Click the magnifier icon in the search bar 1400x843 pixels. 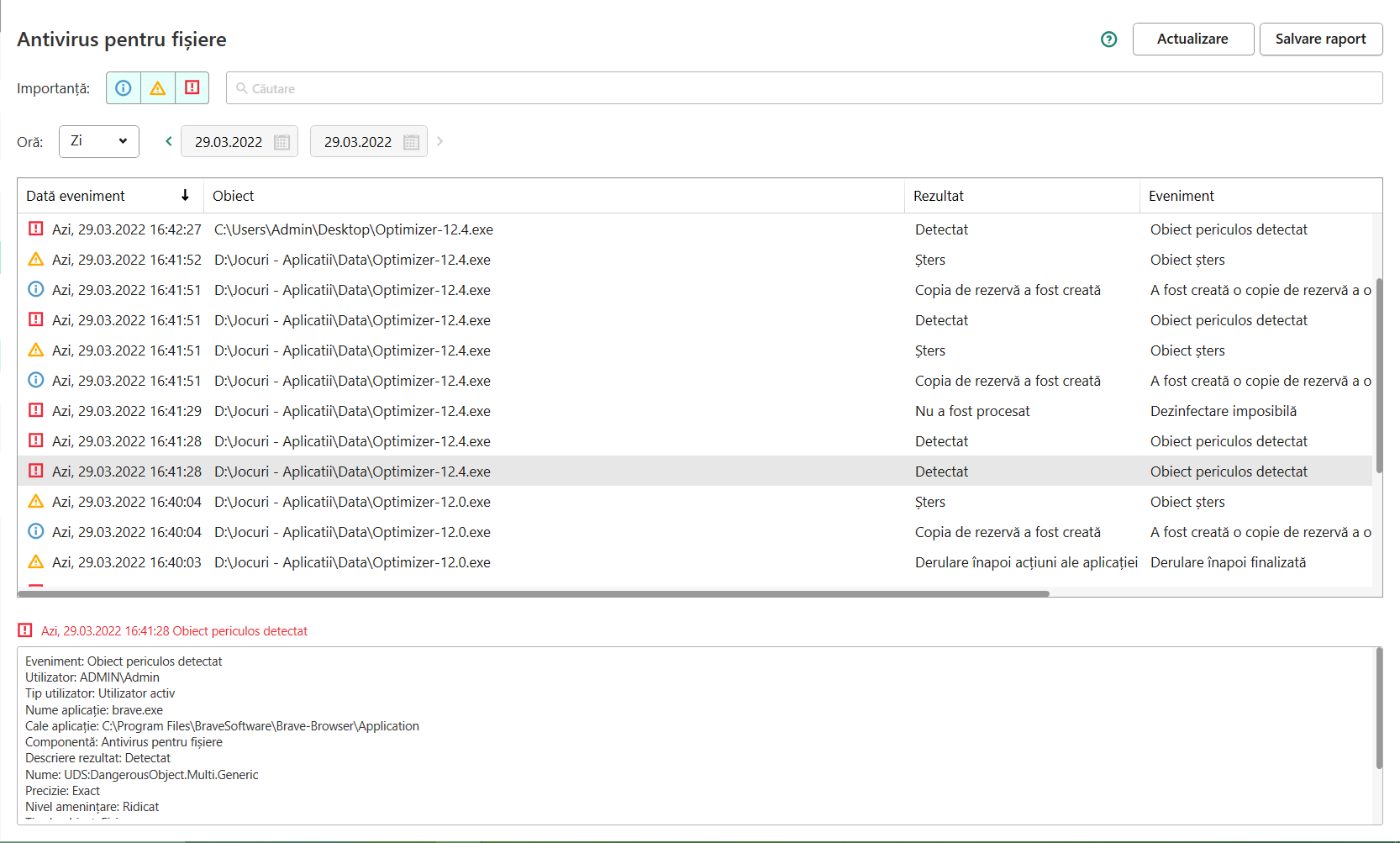(x=243, y=87)
